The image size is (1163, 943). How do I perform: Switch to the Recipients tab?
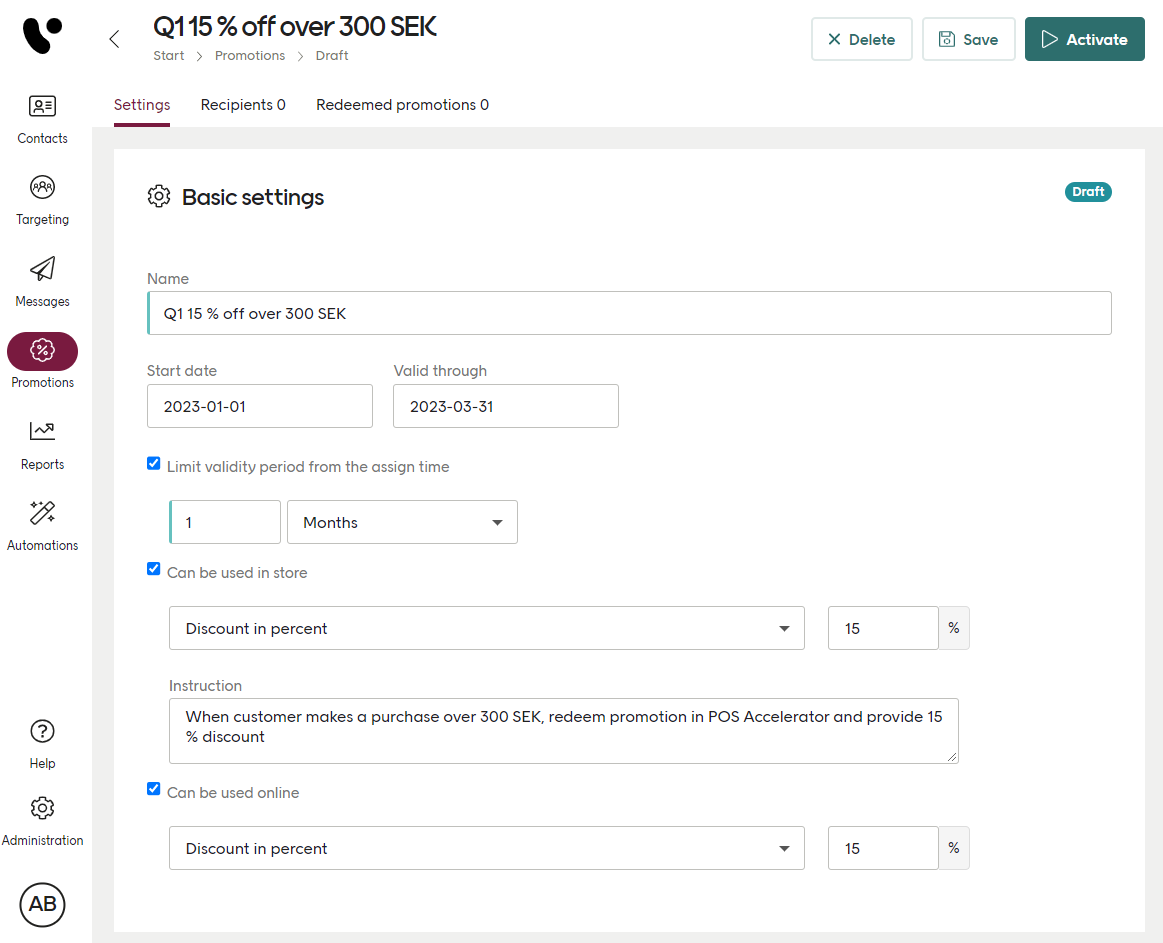coord(242,104)
